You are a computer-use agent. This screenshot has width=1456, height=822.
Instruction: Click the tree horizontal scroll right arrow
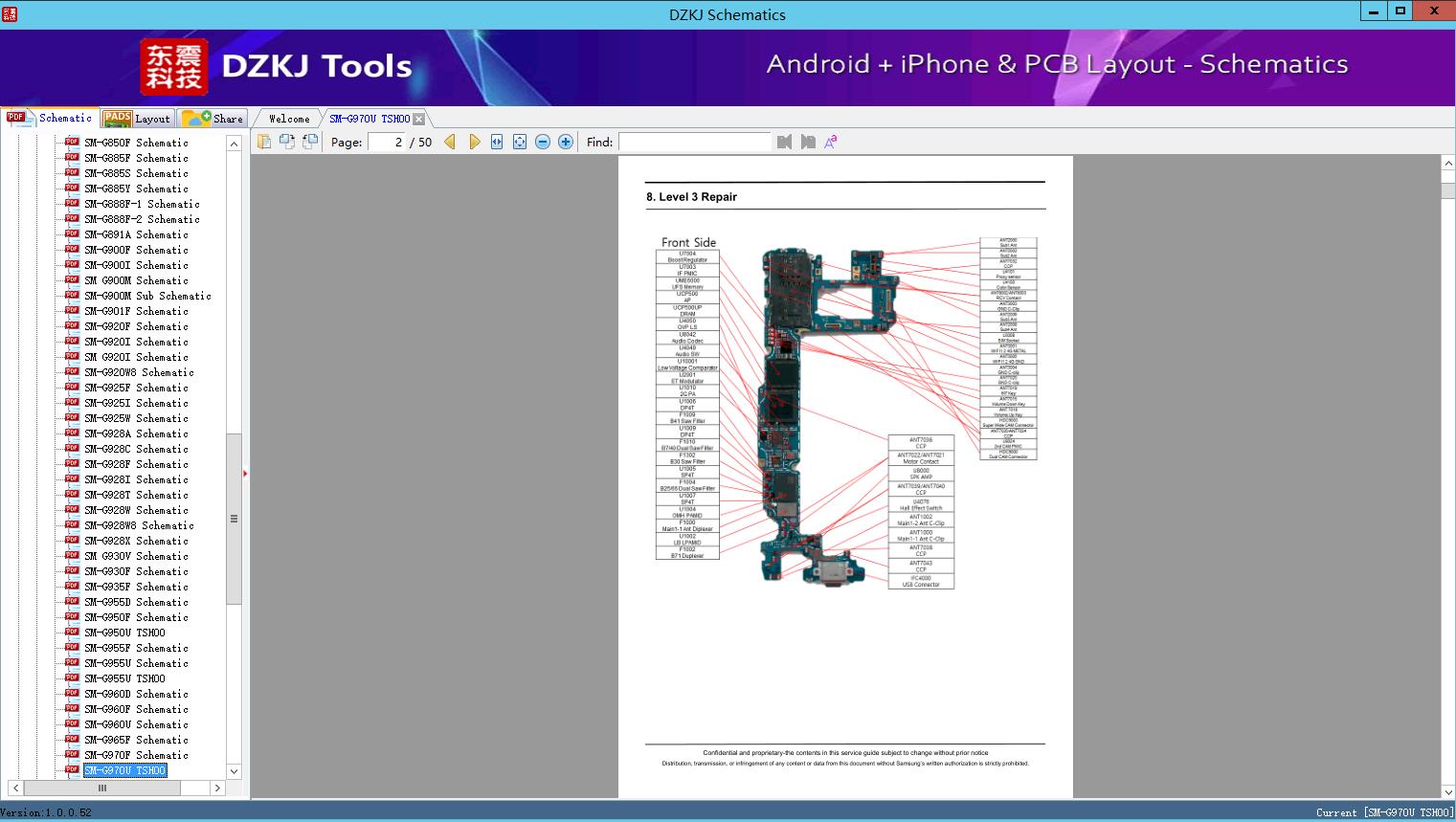click(217, 788)
